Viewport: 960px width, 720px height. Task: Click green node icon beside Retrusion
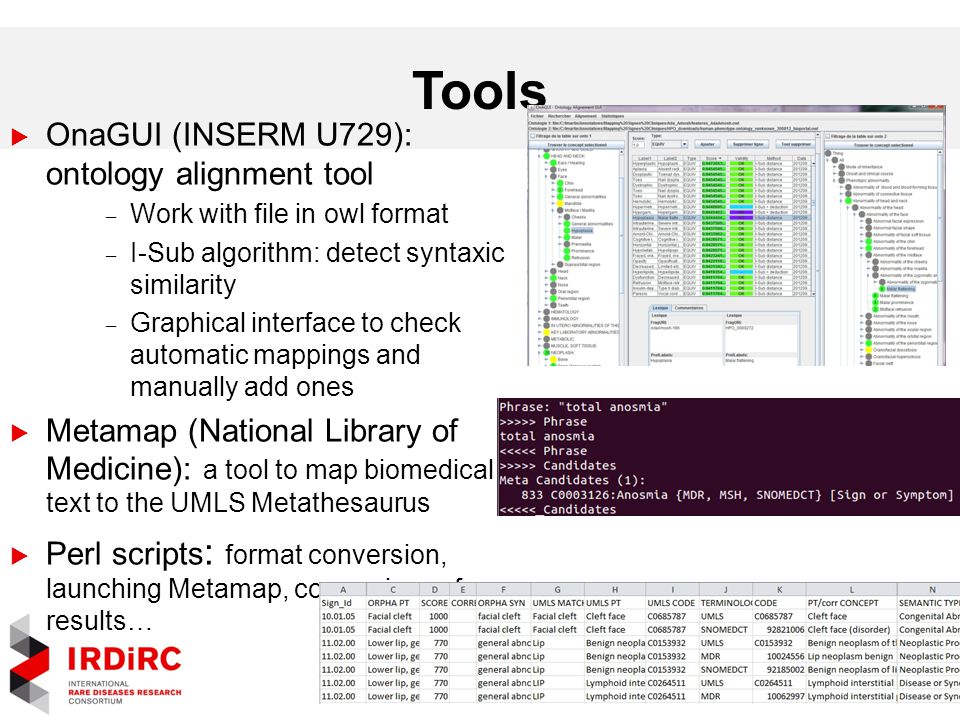567,258
